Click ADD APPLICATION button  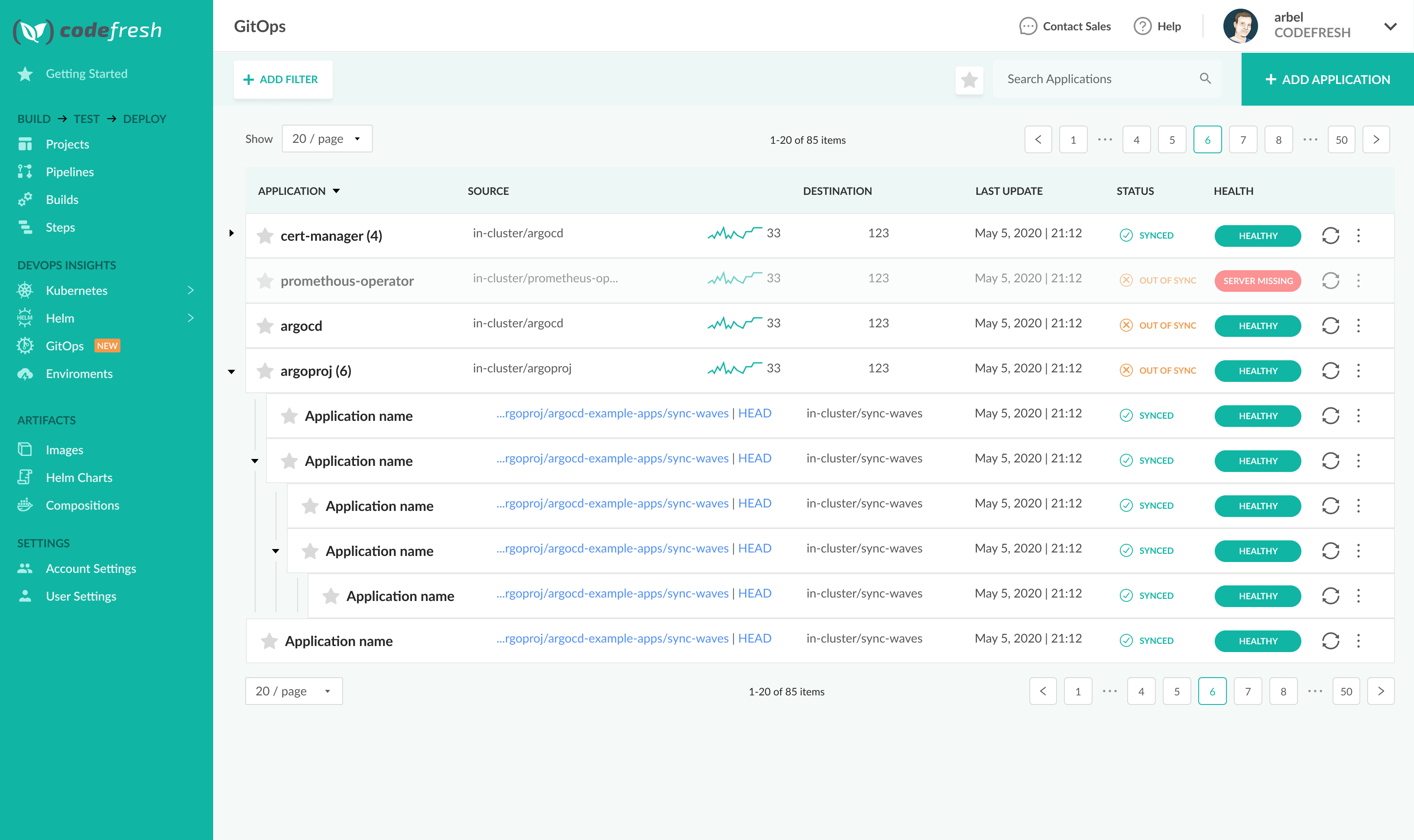(x=1327, y=79)
